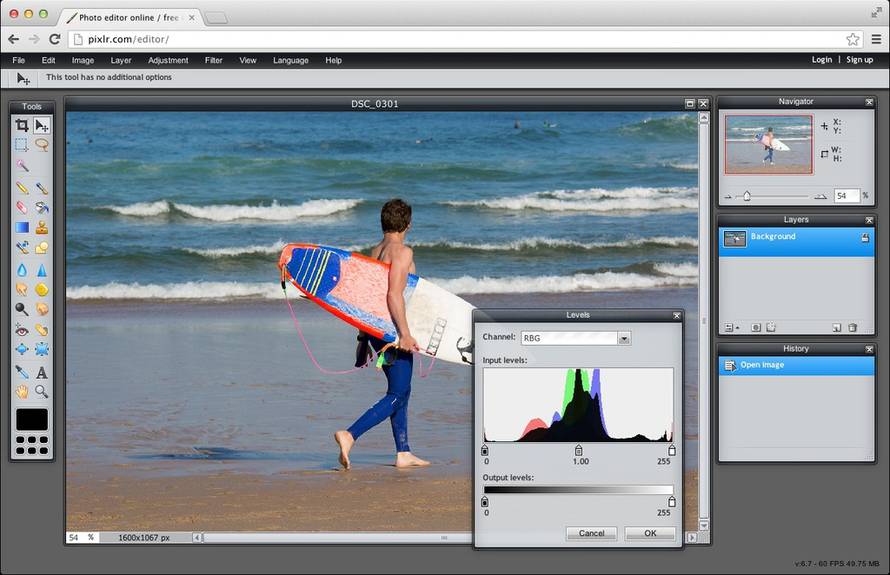This screenshot has width=890, height=575.
Task: Select the Crop tool
Action: click(22, 126)
